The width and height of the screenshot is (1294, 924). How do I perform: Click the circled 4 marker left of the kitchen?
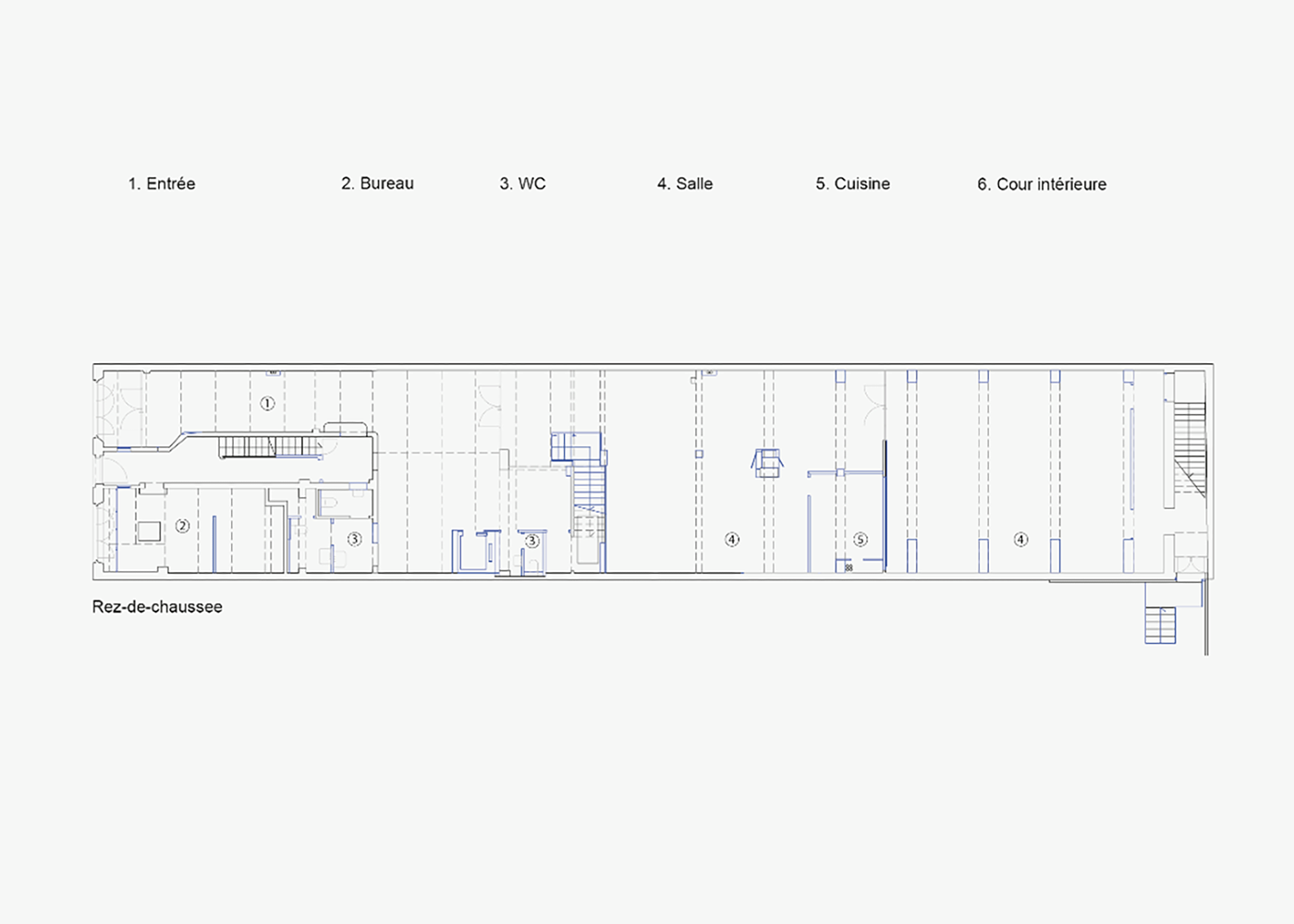[732, 539]
